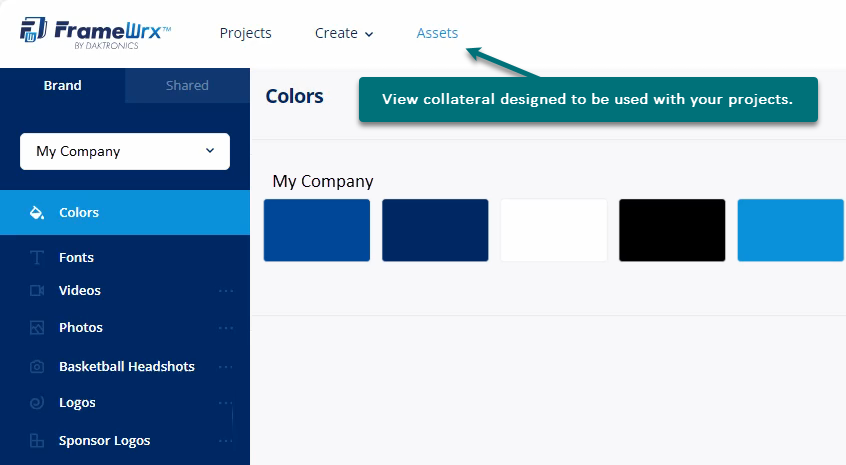Open the Videos more options ellipsis

pyautogui.click(x=226, y=291)
